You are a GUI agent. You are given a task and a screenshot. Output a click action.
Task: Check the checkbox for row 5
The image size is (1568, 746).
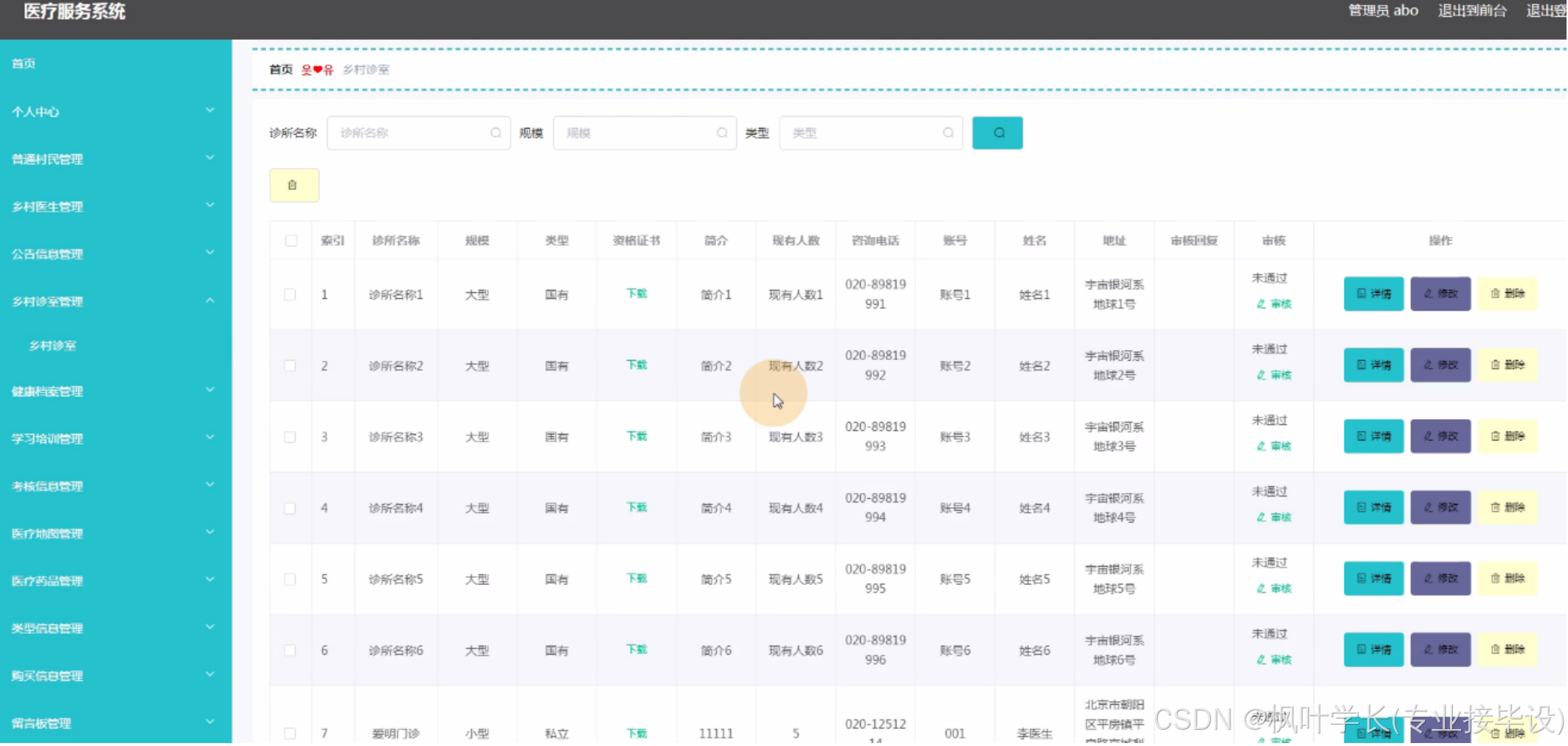290,579
